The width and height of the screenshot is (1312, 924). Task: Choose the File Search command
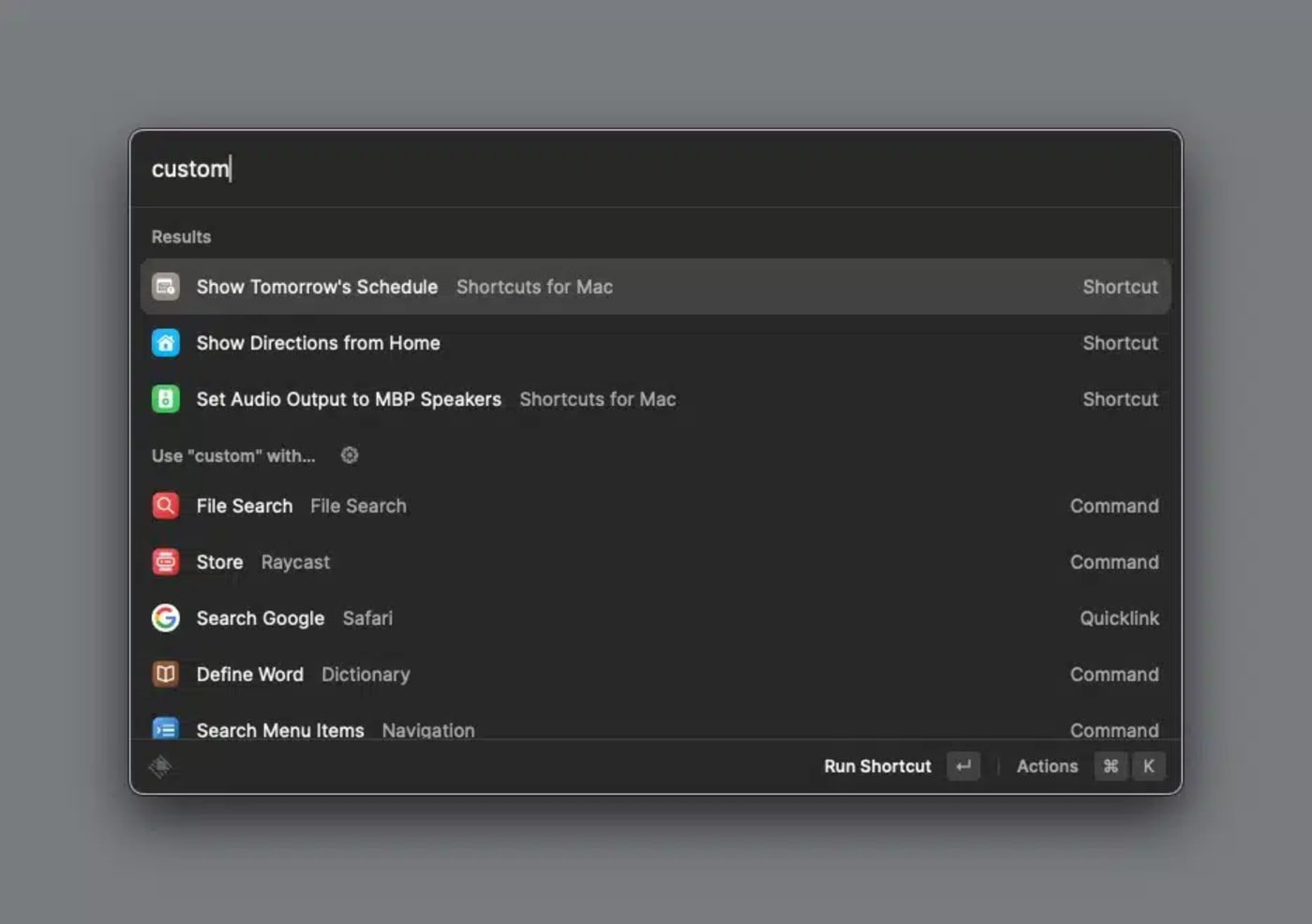(656, 506)
